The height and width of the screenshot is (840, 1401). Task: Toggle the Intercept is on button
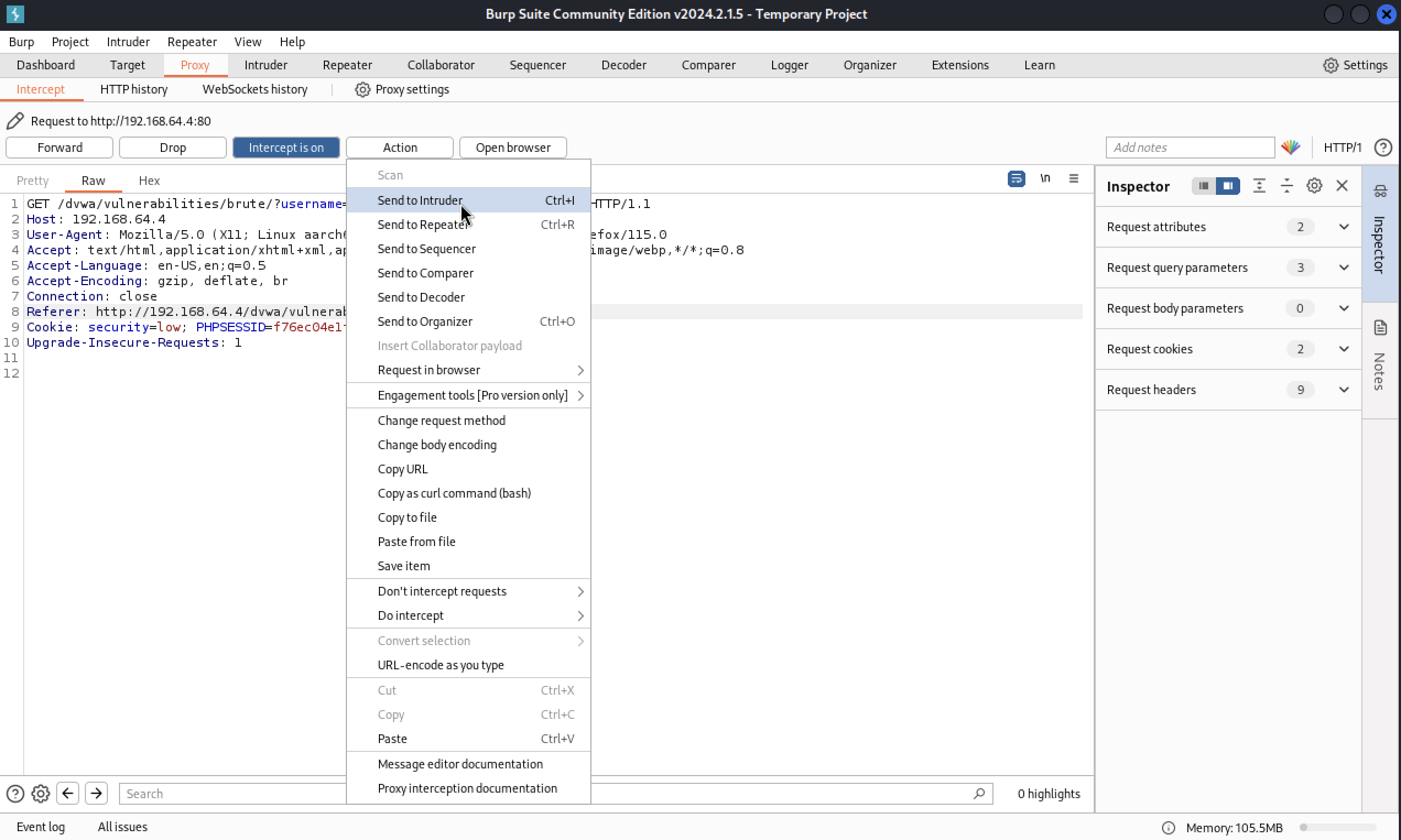(286, 148)
